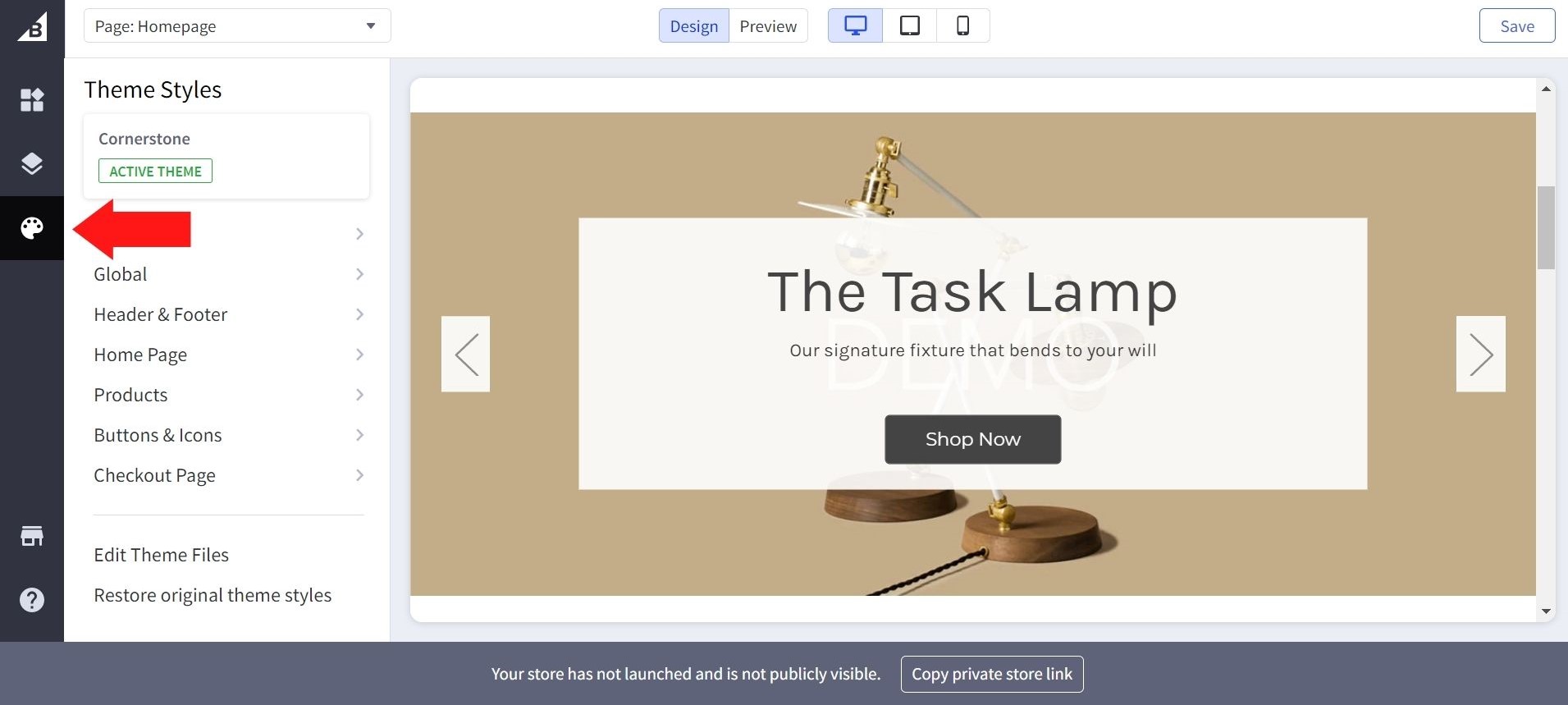The width and height of the screenshot is (1568, 705).
Task: Open the Checkout Page settings
Action: [228, 475]
